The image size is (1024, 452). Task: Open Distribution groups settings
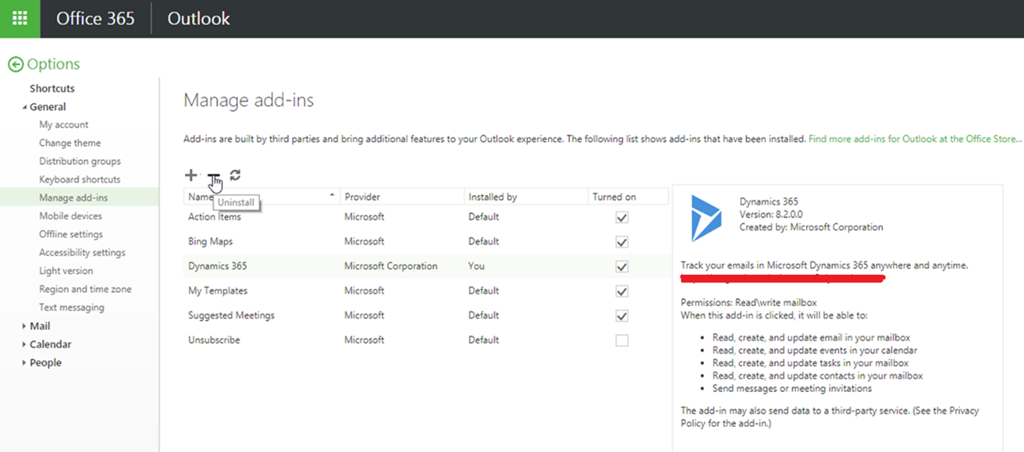[80, 161]
